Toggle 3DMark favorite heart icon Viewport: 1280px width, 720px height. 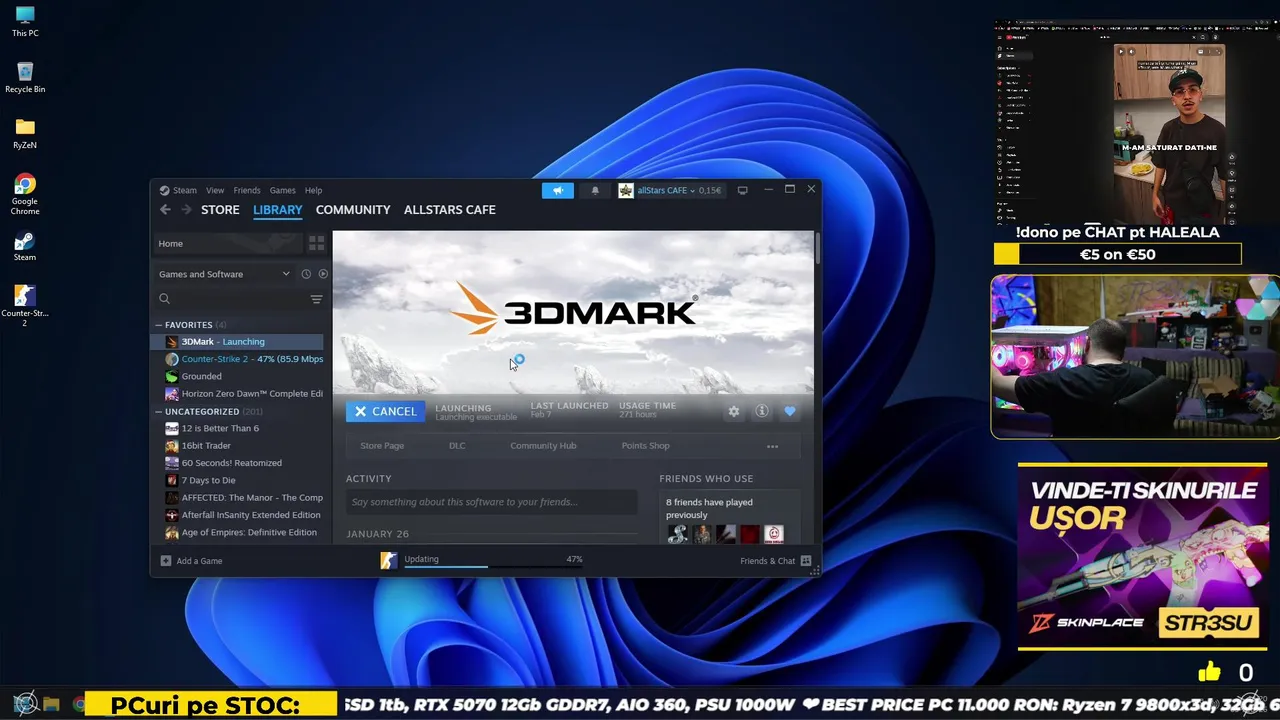[x=790, y=411]
